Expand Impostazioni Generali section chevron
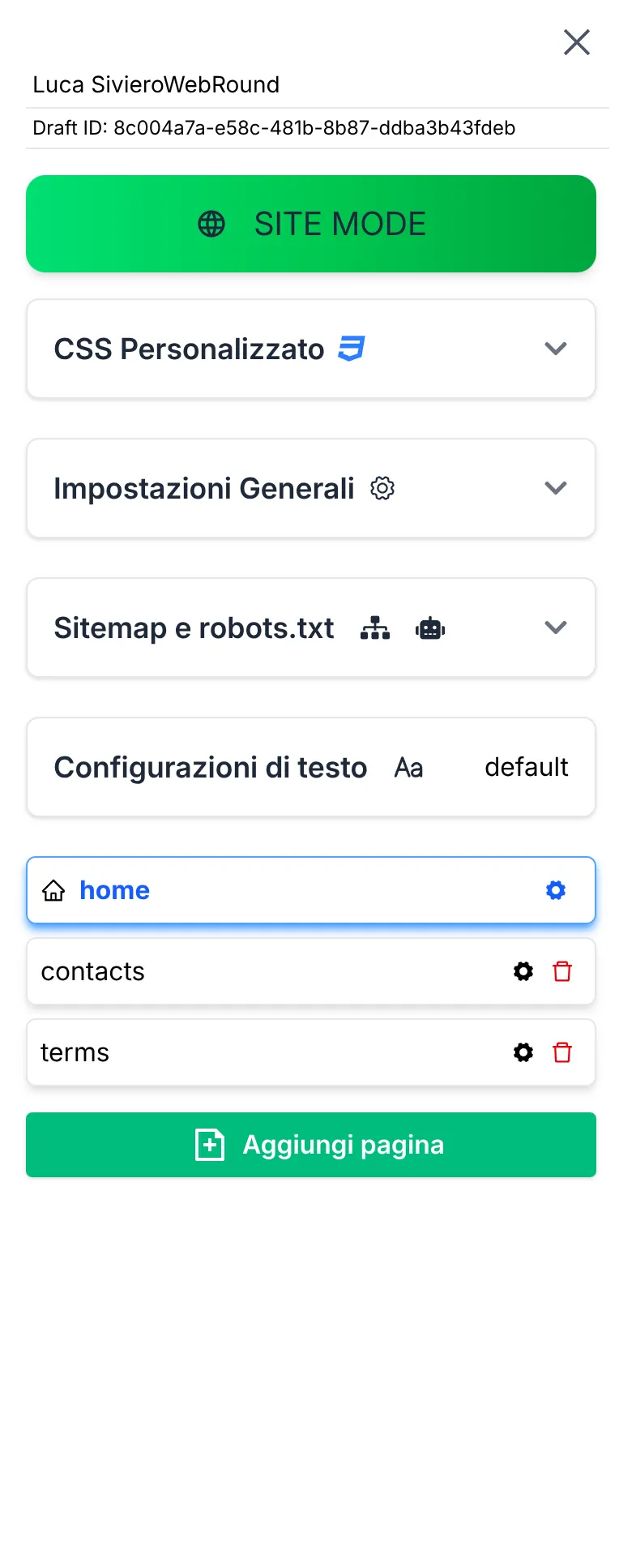The image size is (619, 1568). click(x=556, y=488)
